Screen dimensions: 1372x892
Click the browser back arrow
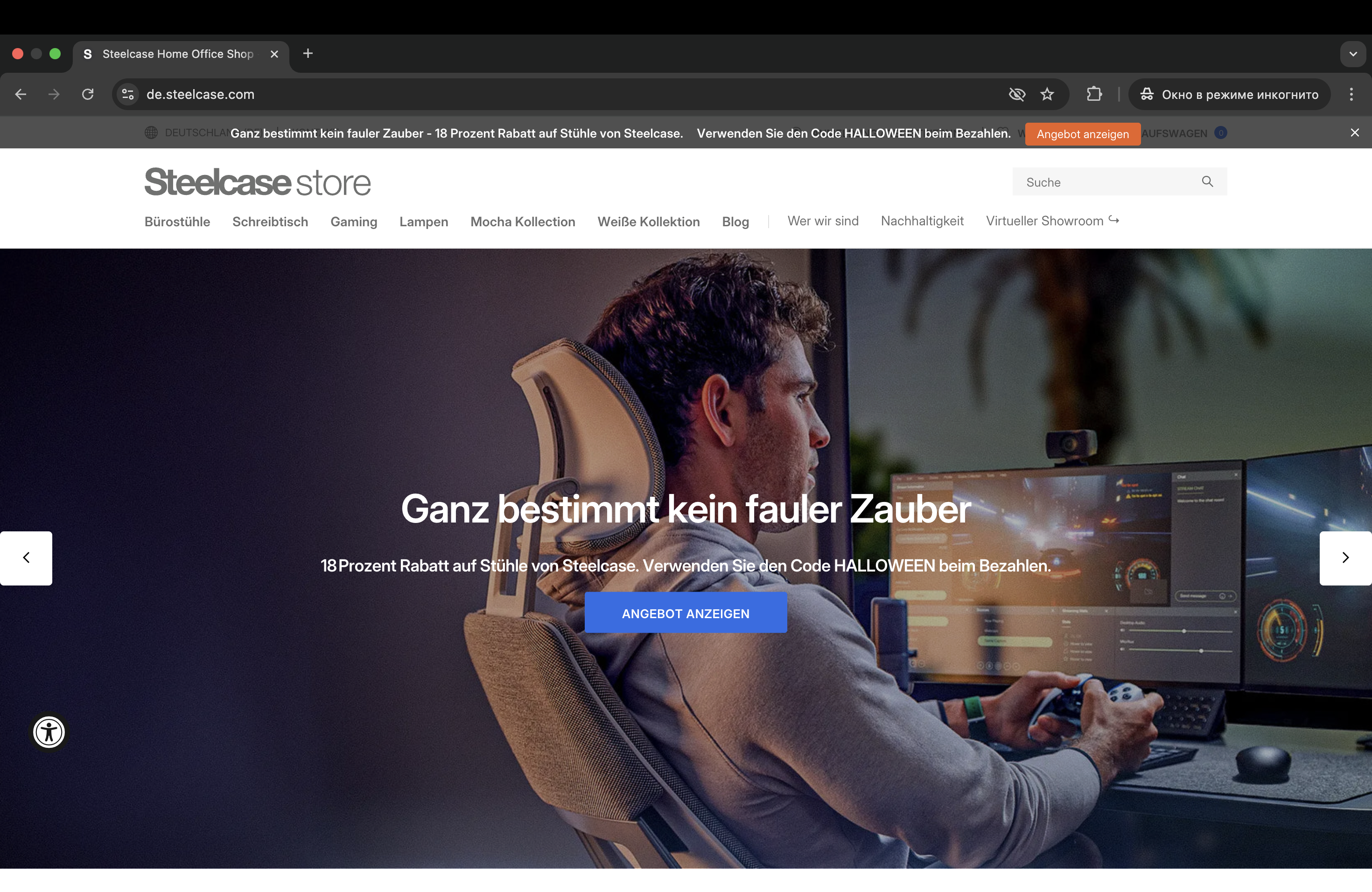[21, 94]
